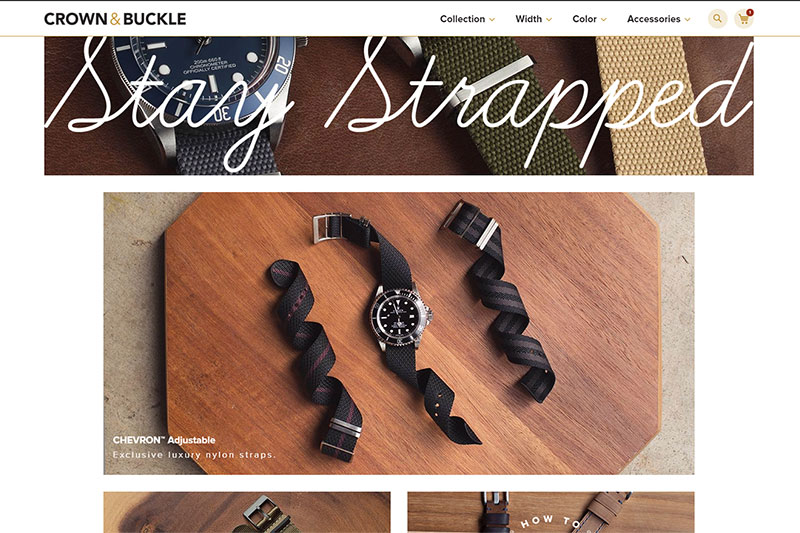Open the 'How To' leather strap tile

point(551,512)
